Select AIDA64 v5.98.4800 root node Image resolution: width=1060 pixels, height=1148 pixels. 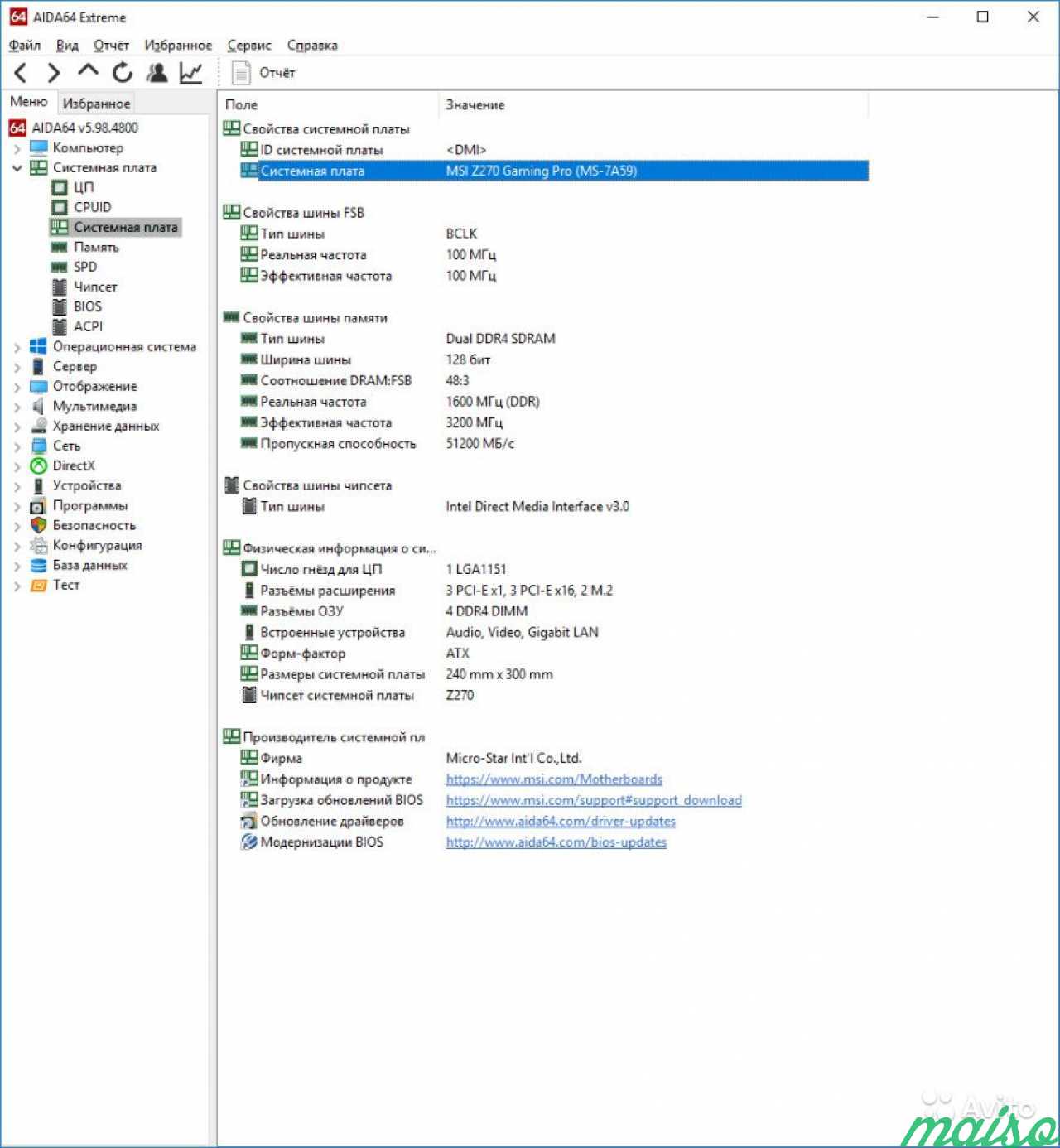click(84, 128)
